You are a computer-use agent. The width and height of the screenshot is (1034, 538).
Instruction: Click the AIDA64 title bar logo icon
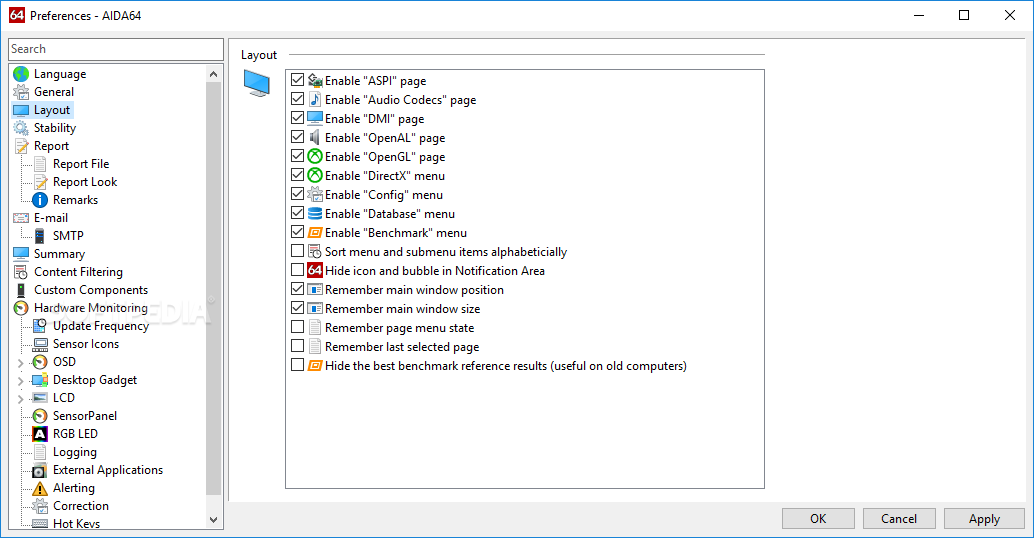click(x=16, y=15)
